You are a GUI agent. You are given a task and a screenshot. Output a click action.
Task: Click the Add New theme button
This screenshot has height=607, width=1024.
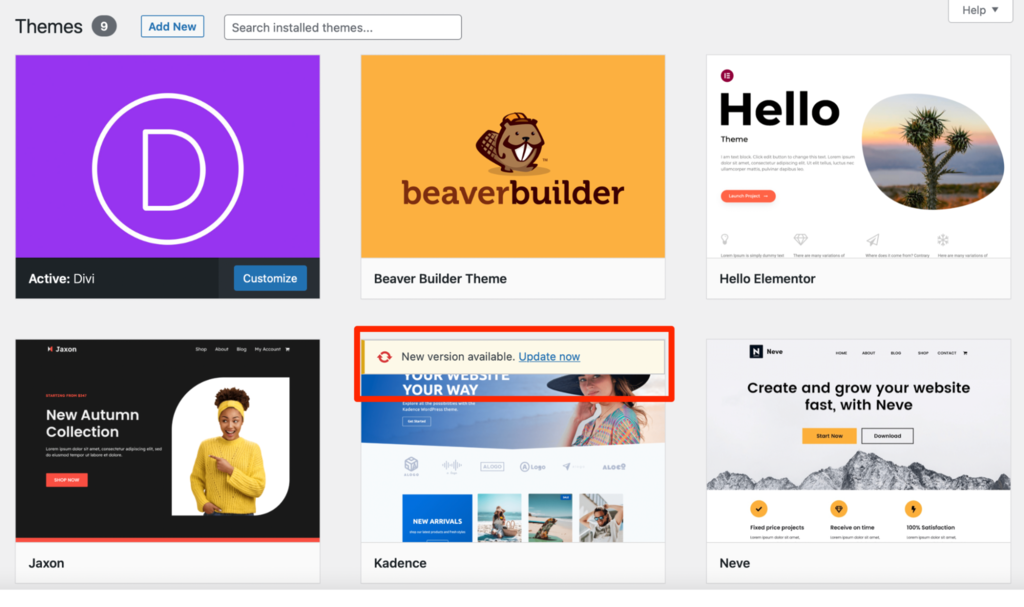tap(171, 26)
